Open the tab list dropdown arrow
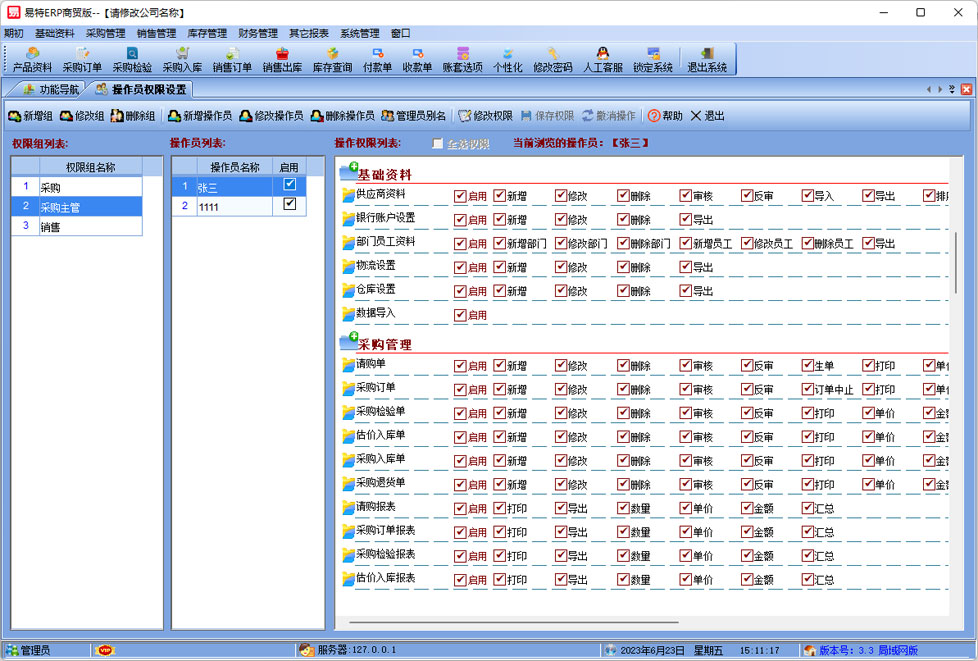978x661 pixels. (952, 90)
